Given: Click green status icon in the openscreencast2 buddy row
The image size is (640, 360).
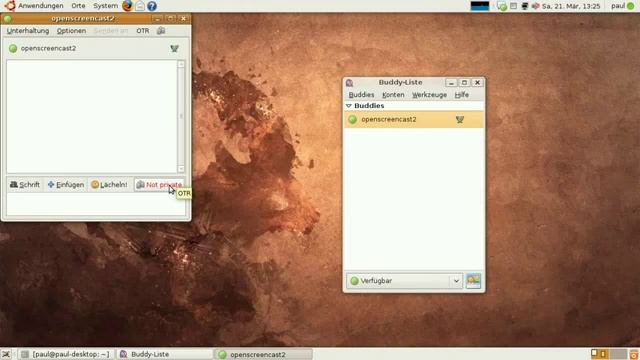Looking at the screenshot, I should tap(353, 120).
